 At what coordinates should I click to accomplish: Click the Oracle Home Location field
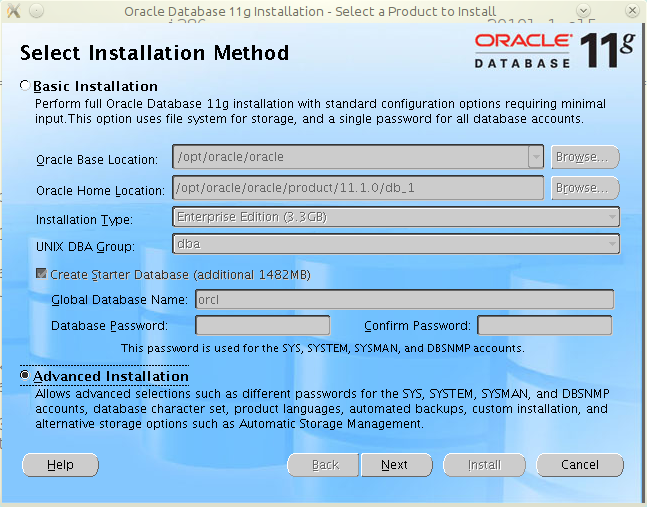point(358,188)
